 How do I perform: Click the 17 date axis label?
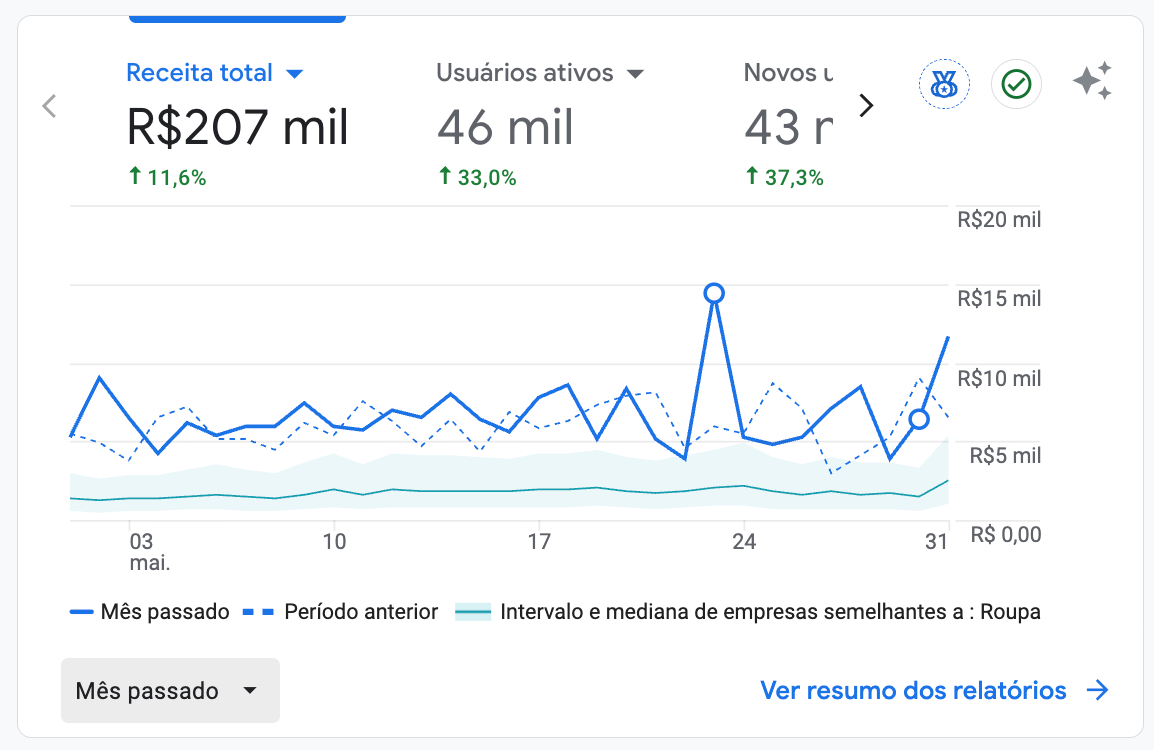pyautogui.click(x=539, y=542)
